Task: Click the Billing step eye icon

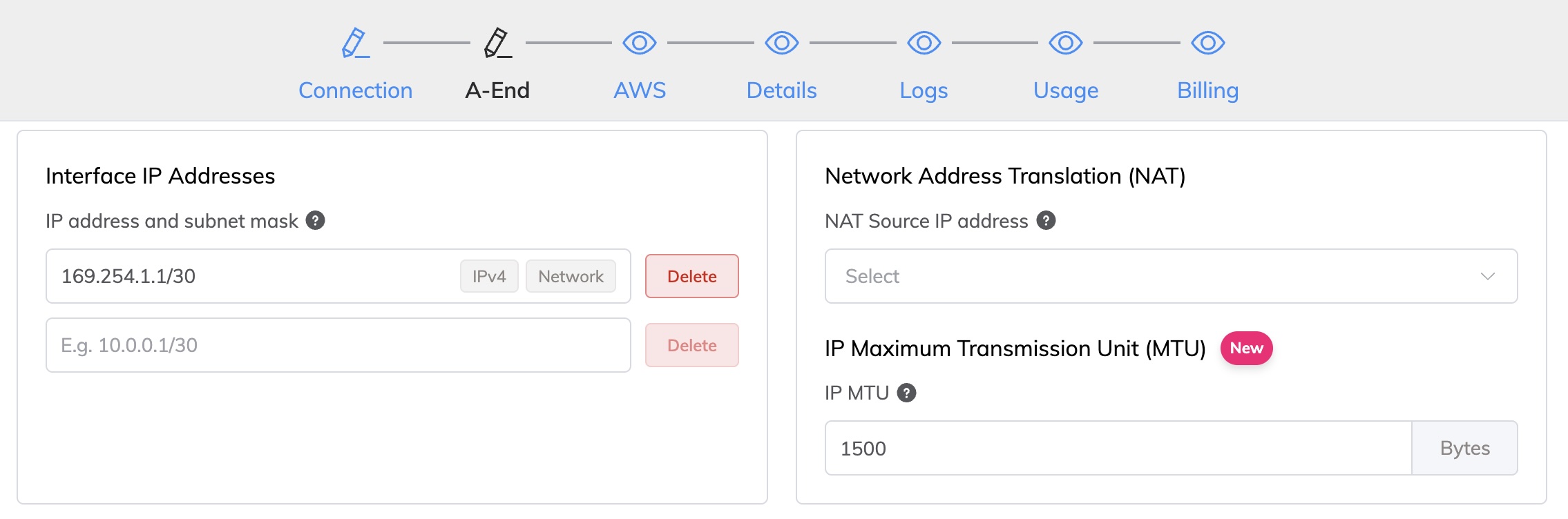Action: tap(1207, 43)
